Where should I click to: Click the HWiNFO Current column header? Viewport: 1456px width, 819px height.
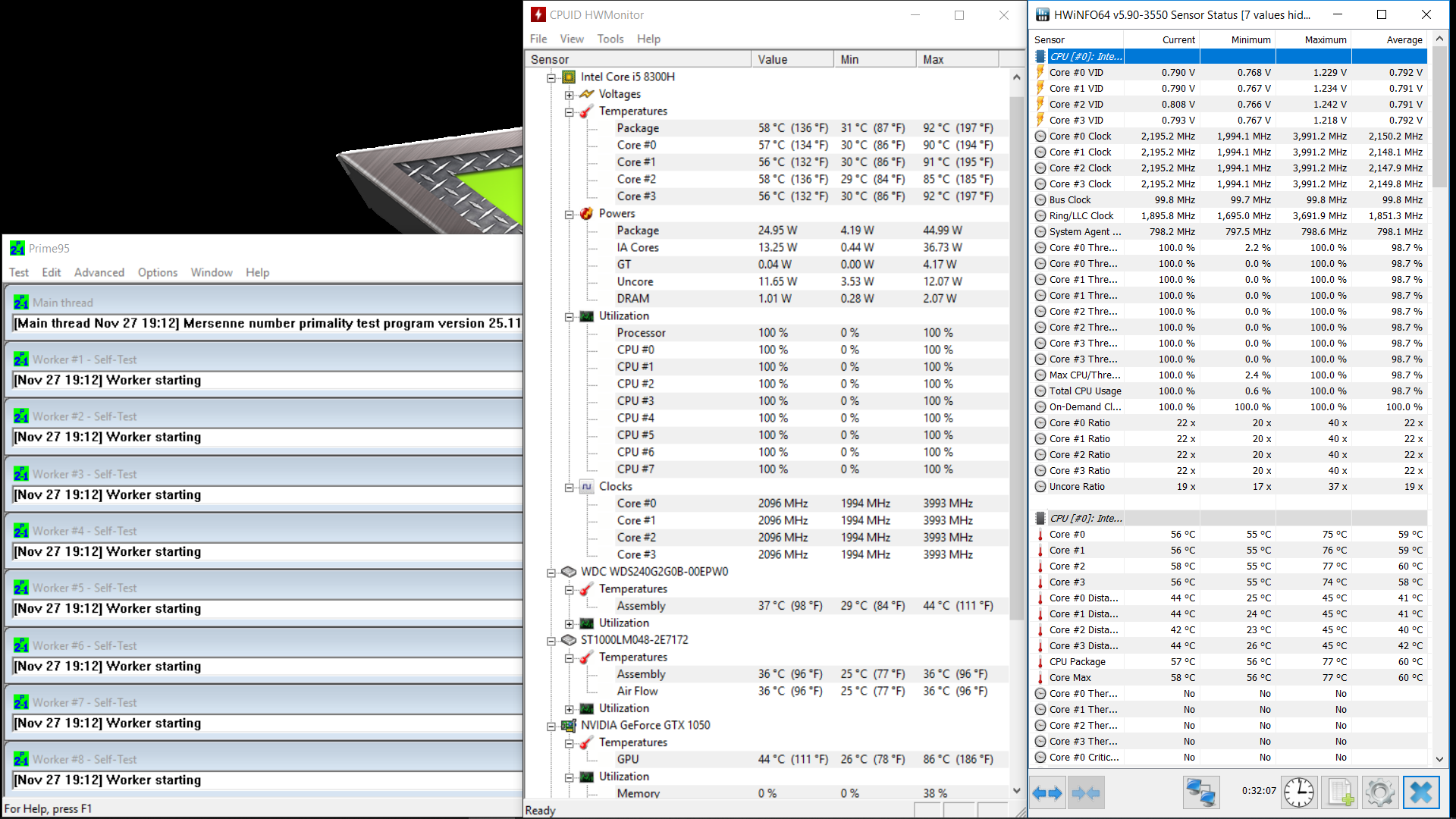(1162, 39)
